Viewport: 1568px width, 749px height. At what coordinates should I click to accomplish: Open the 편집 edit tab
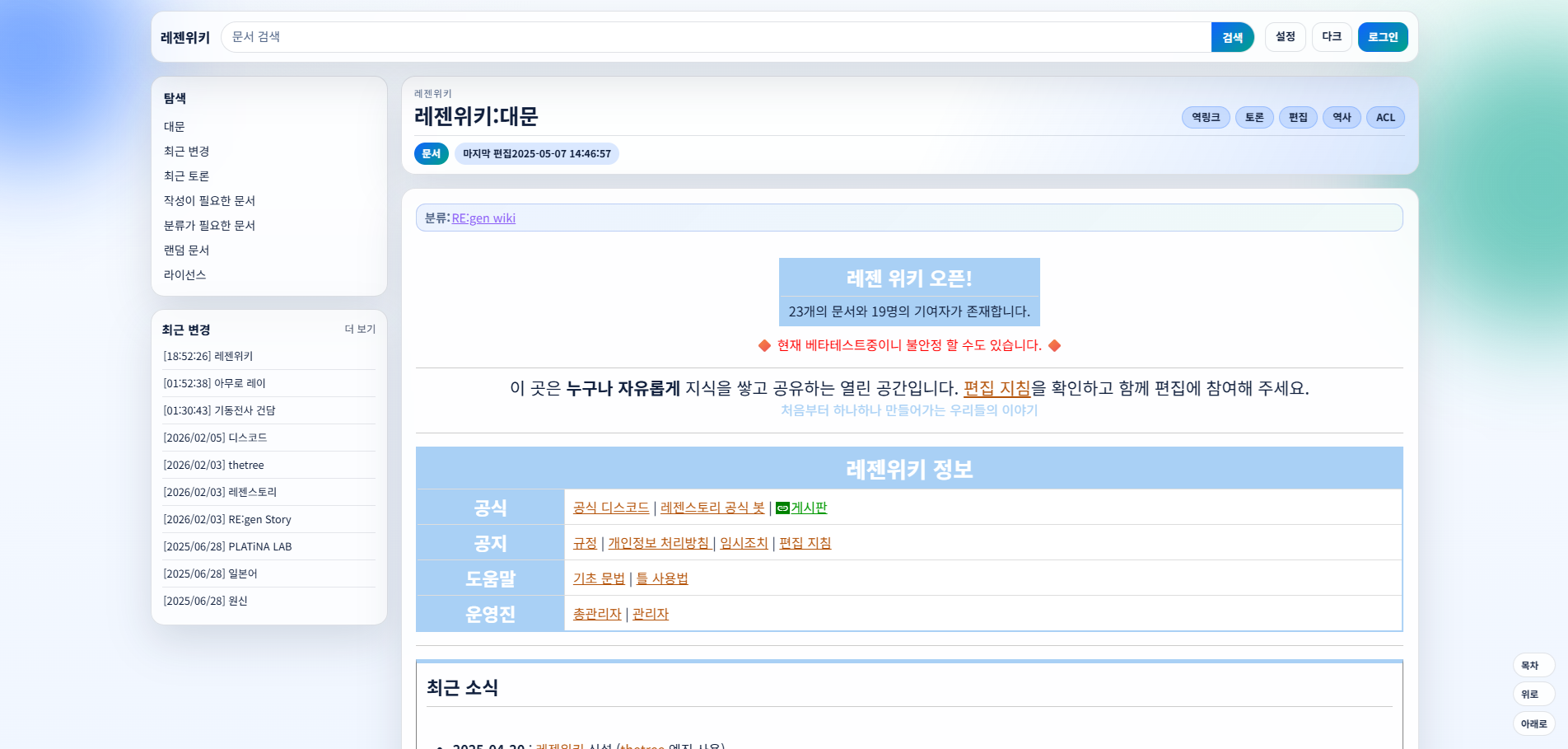coord(1298,118)
